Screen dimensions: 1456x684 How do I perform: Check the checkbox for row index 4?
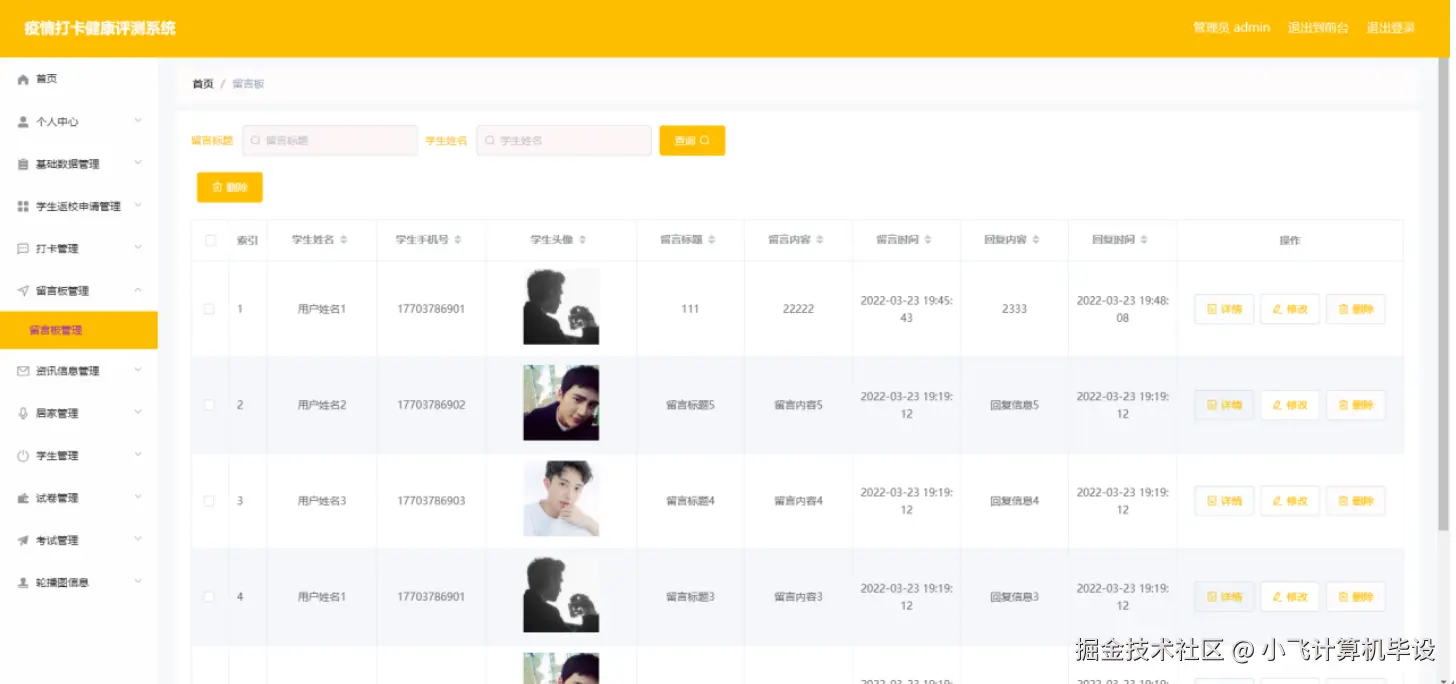pyautogui.click(x=209, y=597)
